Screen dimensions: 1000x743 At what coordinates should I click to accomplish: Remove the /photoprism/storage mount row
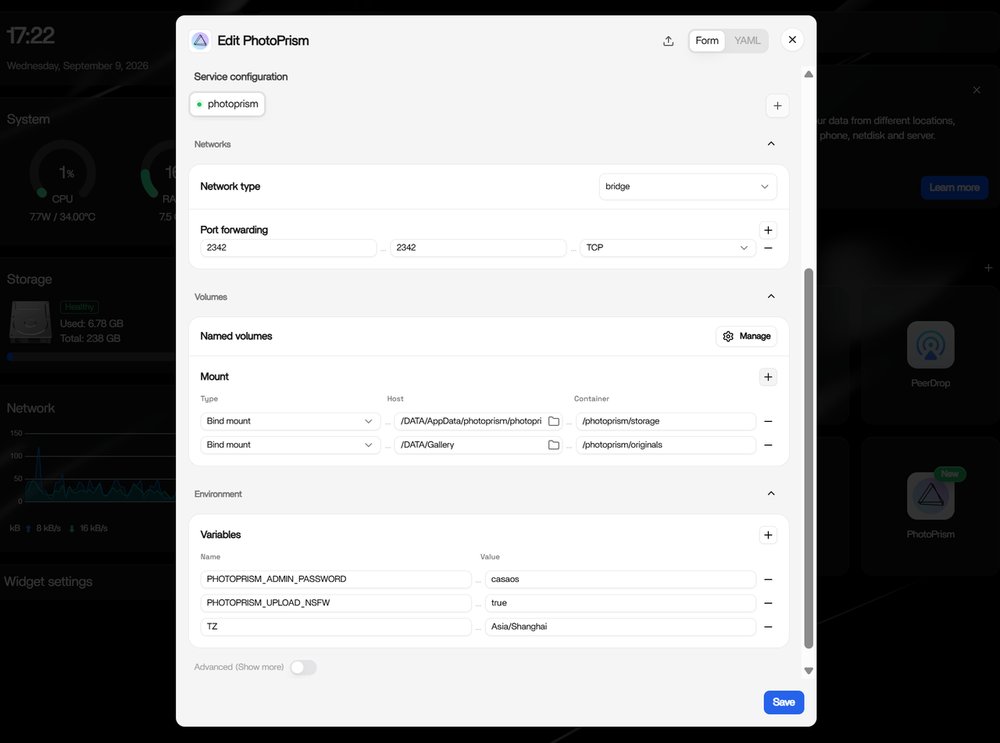click(768, 421)
